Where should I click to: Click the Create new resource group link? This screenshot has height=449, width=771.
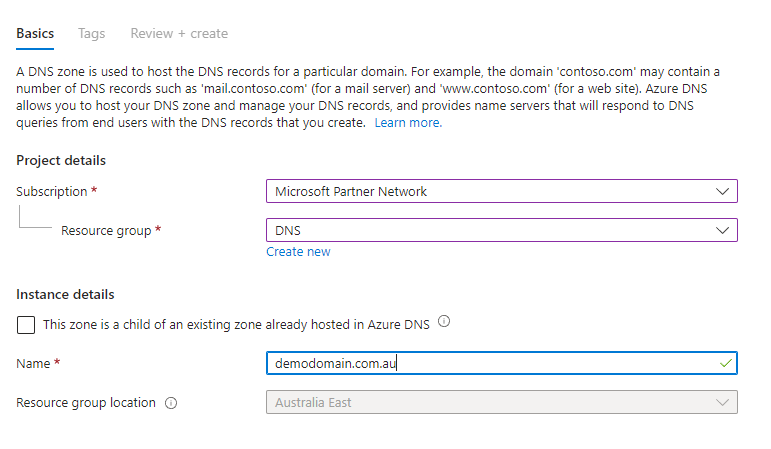[x=298, y=252]
